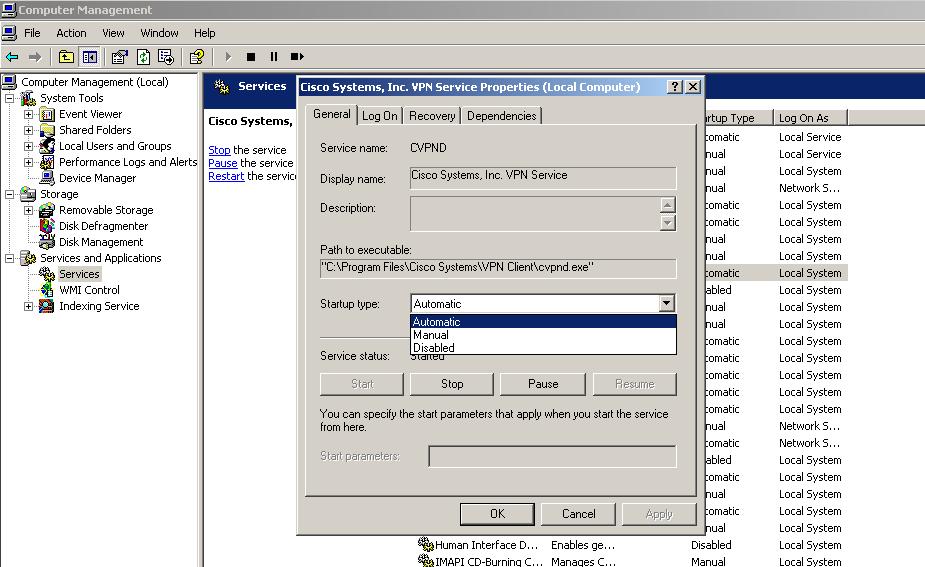Screen dimensions: 925x567
Task: Click the Restart the service link
Action: [x=226, y=176]
